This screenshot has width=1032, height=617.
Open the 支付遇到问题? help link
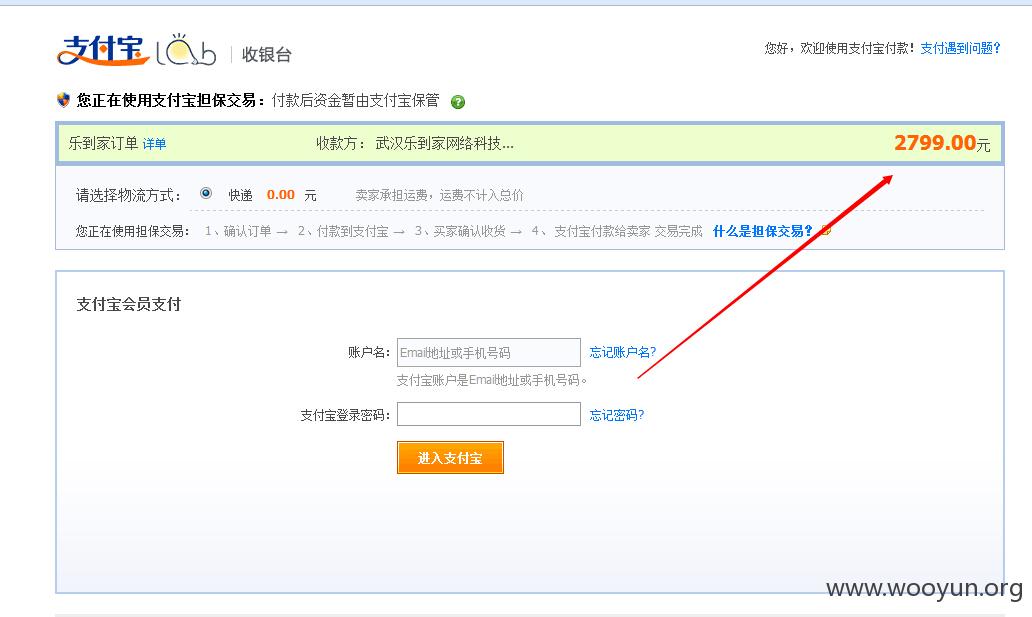(x=960, y=48)
